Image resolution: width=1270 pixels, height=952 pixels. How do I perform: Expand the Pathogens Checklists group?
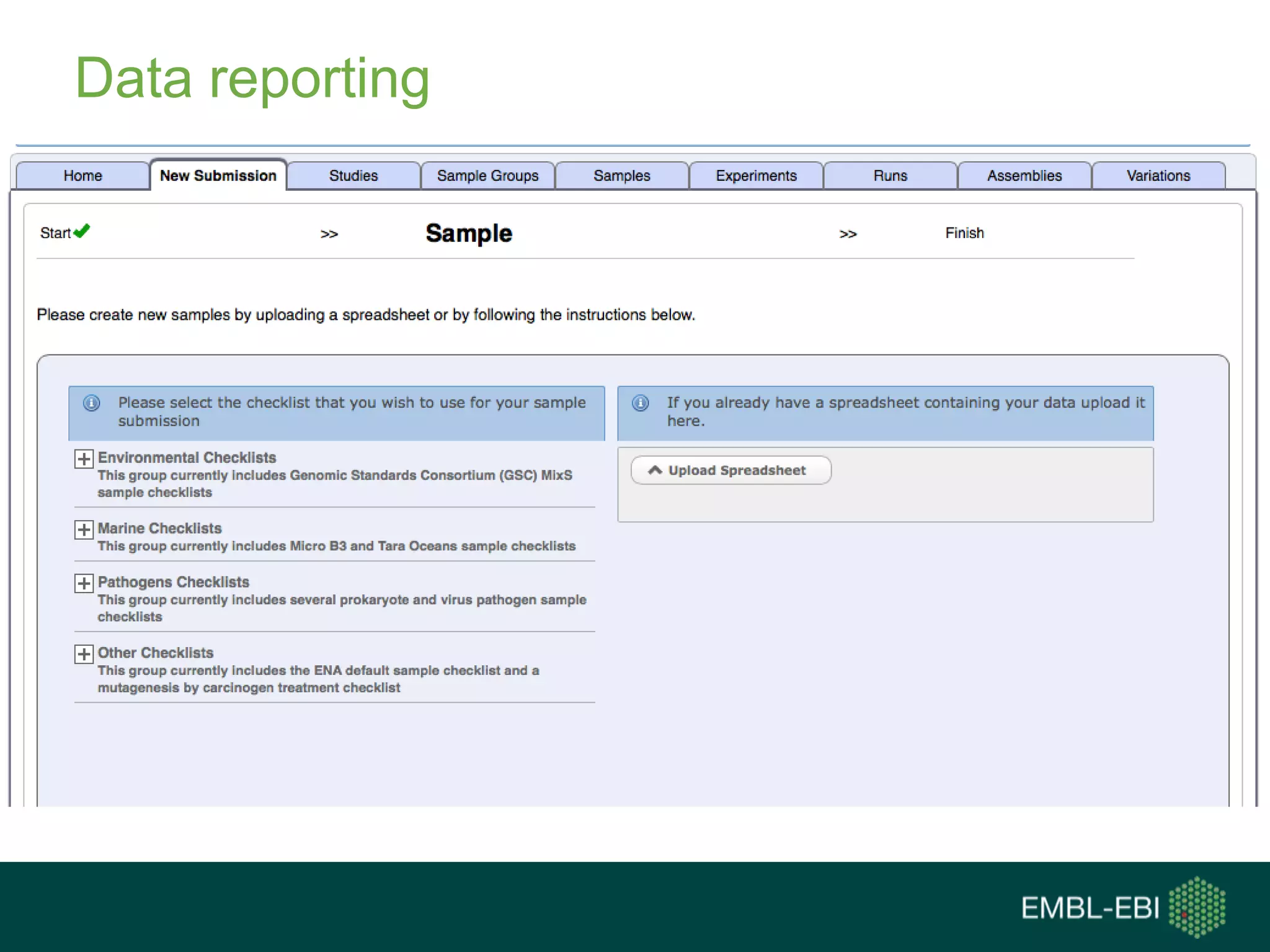point(84,583)
